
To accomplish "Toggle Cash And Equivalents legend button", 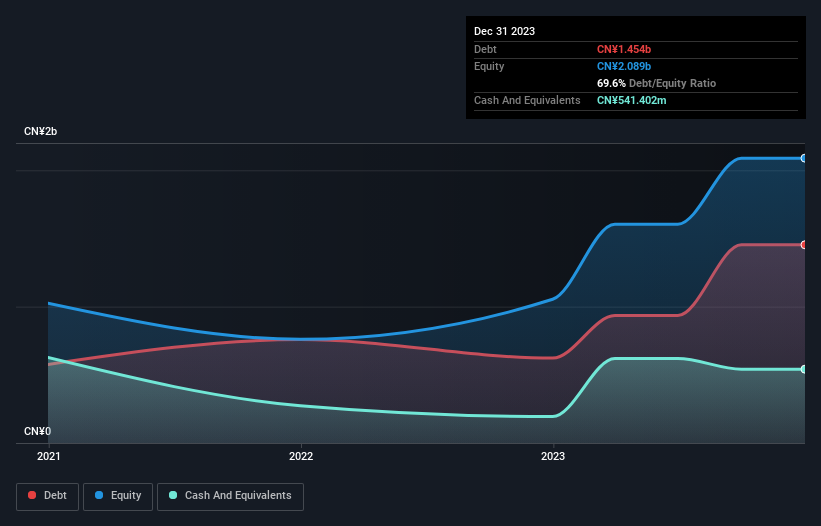I will pyautogui.click(x=230, y=496).
